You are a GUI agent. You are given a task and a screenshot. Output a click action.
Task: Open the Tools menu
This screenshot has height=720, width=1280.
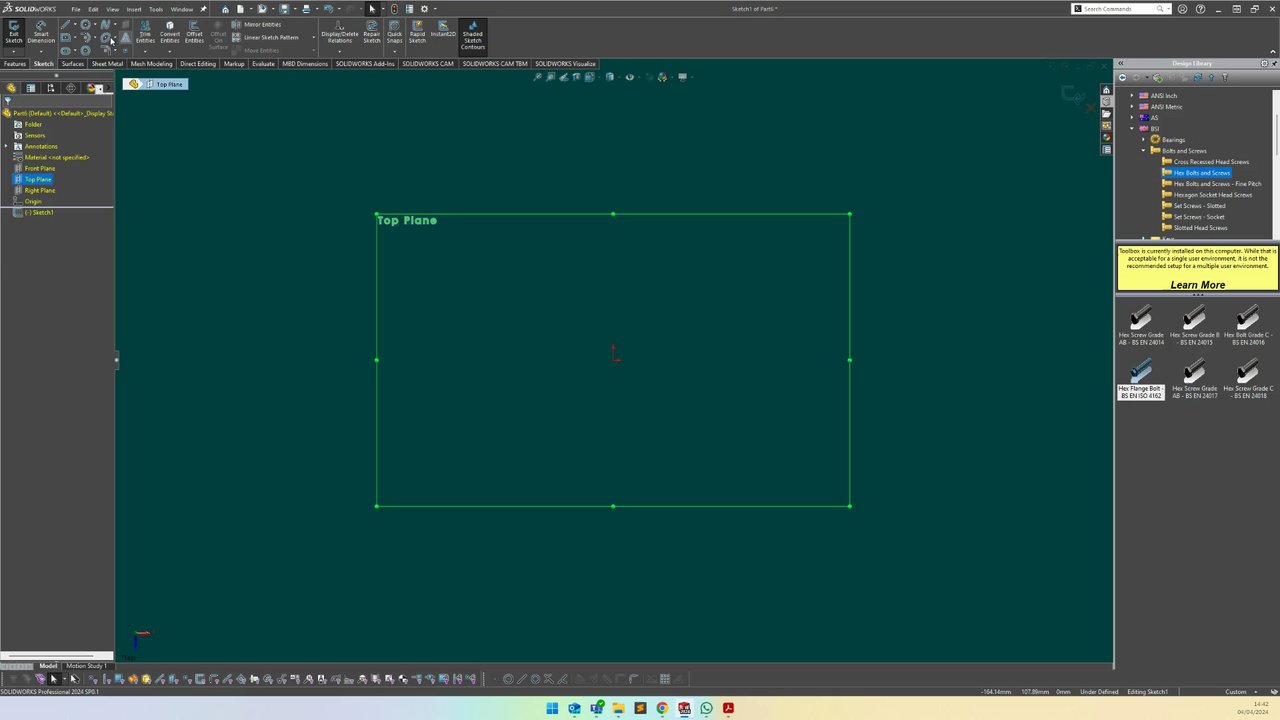[156, 9]
